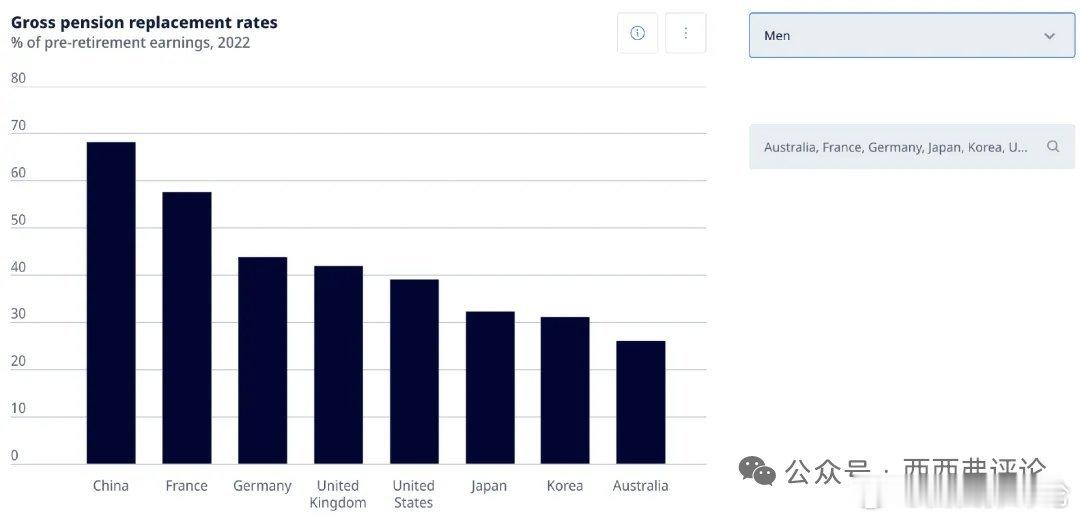Expand the Men dropdown chevron
Image resolution: width=1080 pixels, height=520 pixels.
1050,36
